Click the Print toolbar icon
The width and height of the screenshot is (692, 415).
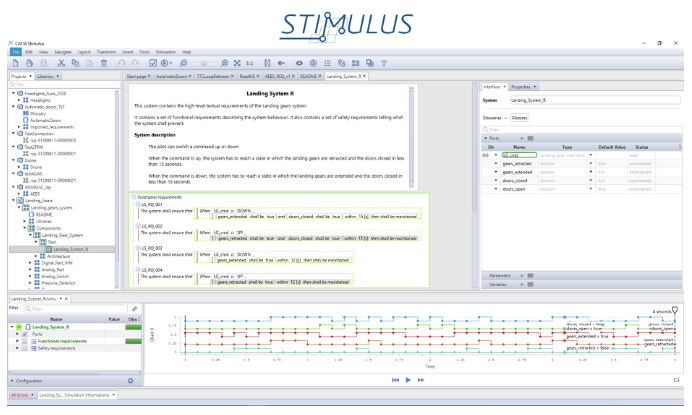(x=29, y=63)
